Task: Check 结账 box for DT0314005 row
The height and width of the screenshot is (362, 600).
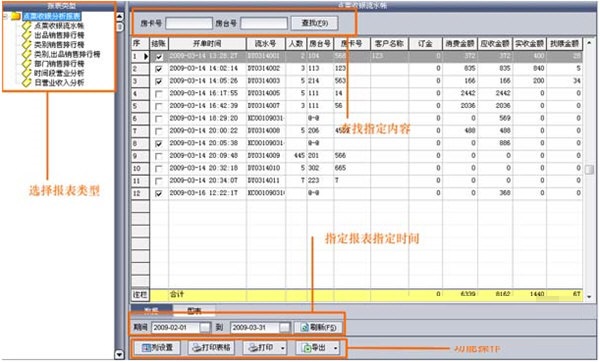Action: pyautogui.click(x=159, y=94)
